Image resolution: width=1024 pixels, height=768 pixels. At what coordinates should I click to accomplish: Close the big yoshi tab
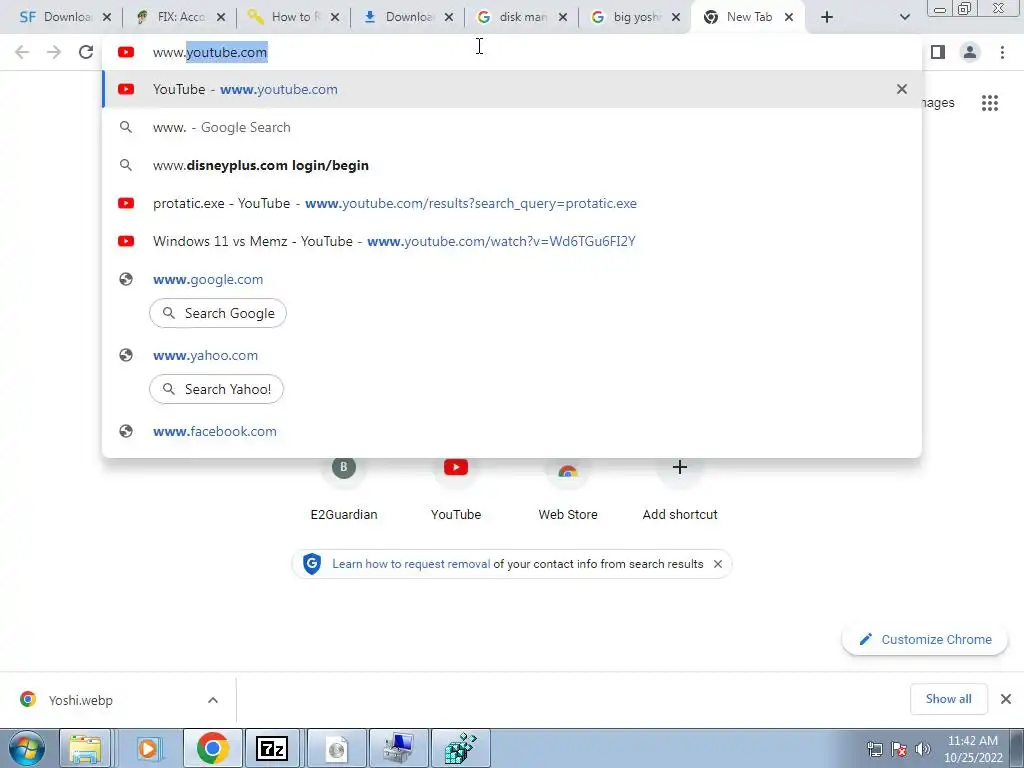(677, 17)
